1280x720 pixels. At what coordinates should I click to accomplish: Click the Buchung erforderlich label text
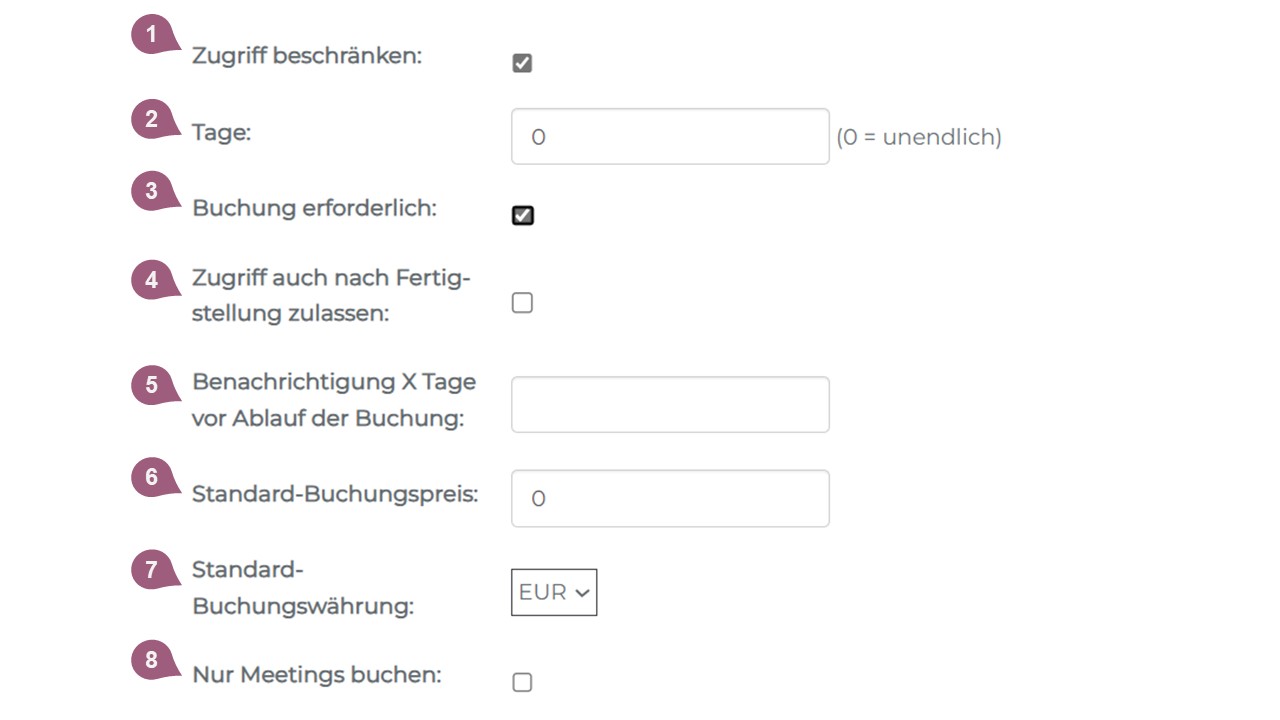click(x=314, y=209)
